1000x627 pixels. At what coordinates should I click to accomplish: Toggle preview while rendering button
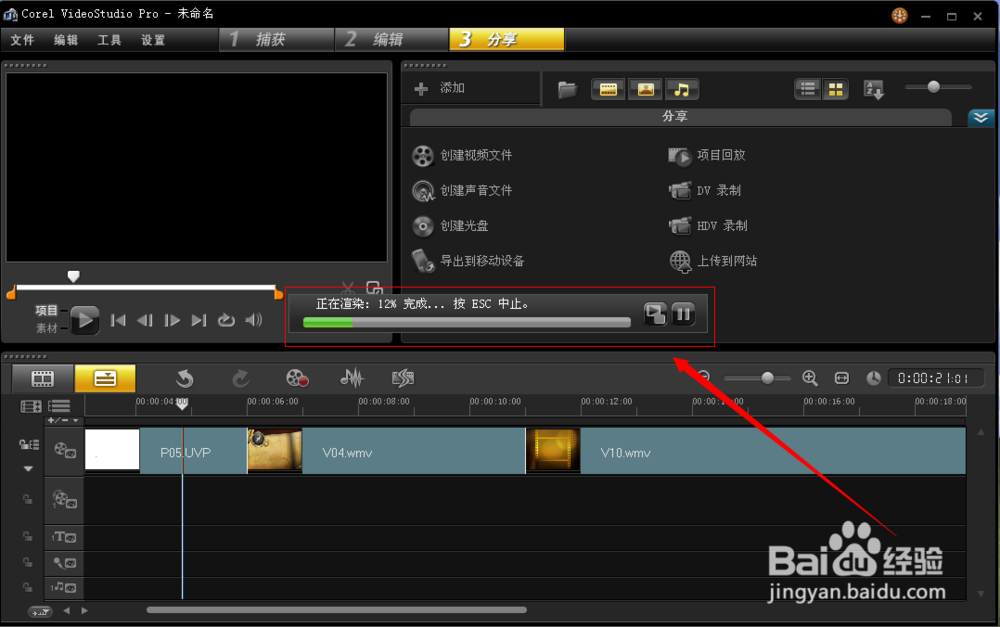655,314
